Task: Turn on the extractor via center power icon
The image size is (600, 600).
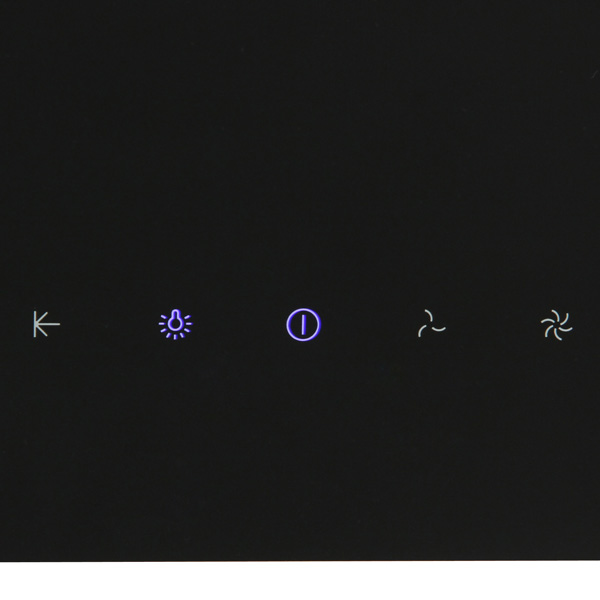Action: point(303,324)
